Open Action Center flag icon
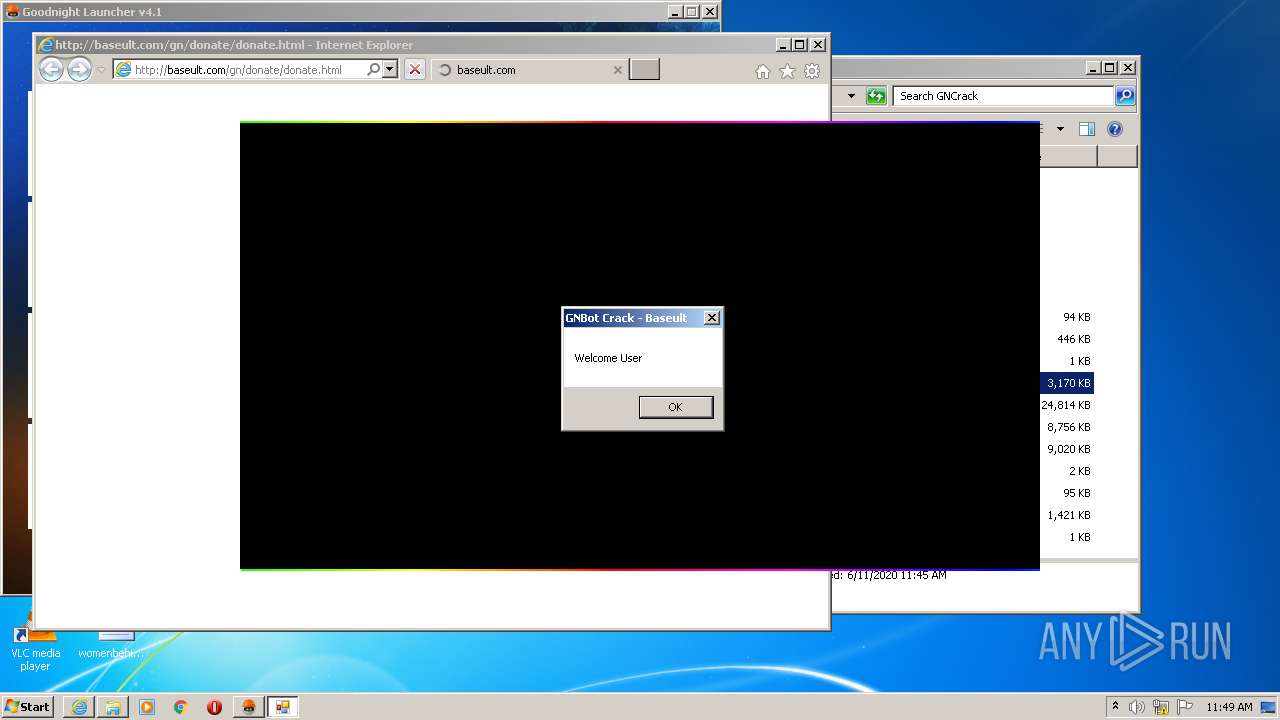The height and width of the screenshot is (720, 1280). [1185, 707]
